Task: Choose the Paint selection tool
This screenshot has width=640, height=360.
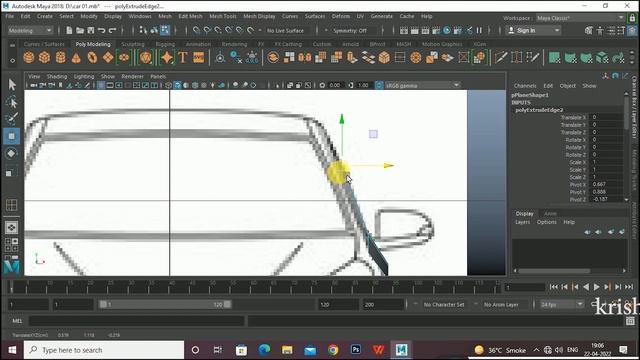Action: (x=11, y=119)
